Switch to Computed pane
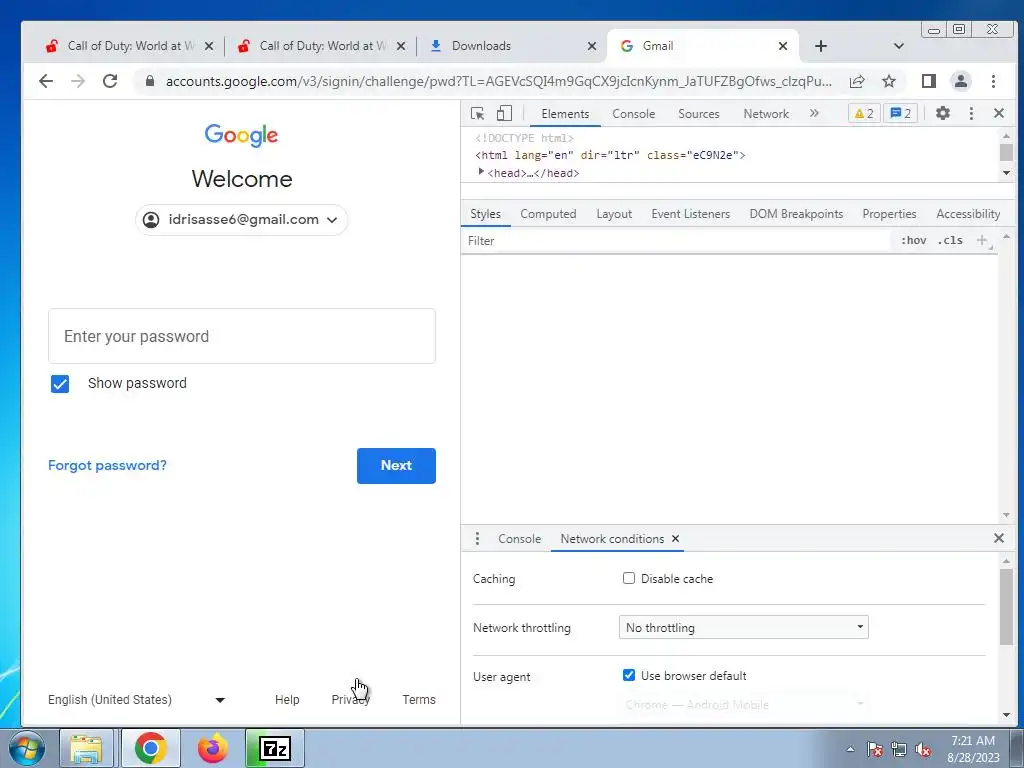 (x=548, y=214)
